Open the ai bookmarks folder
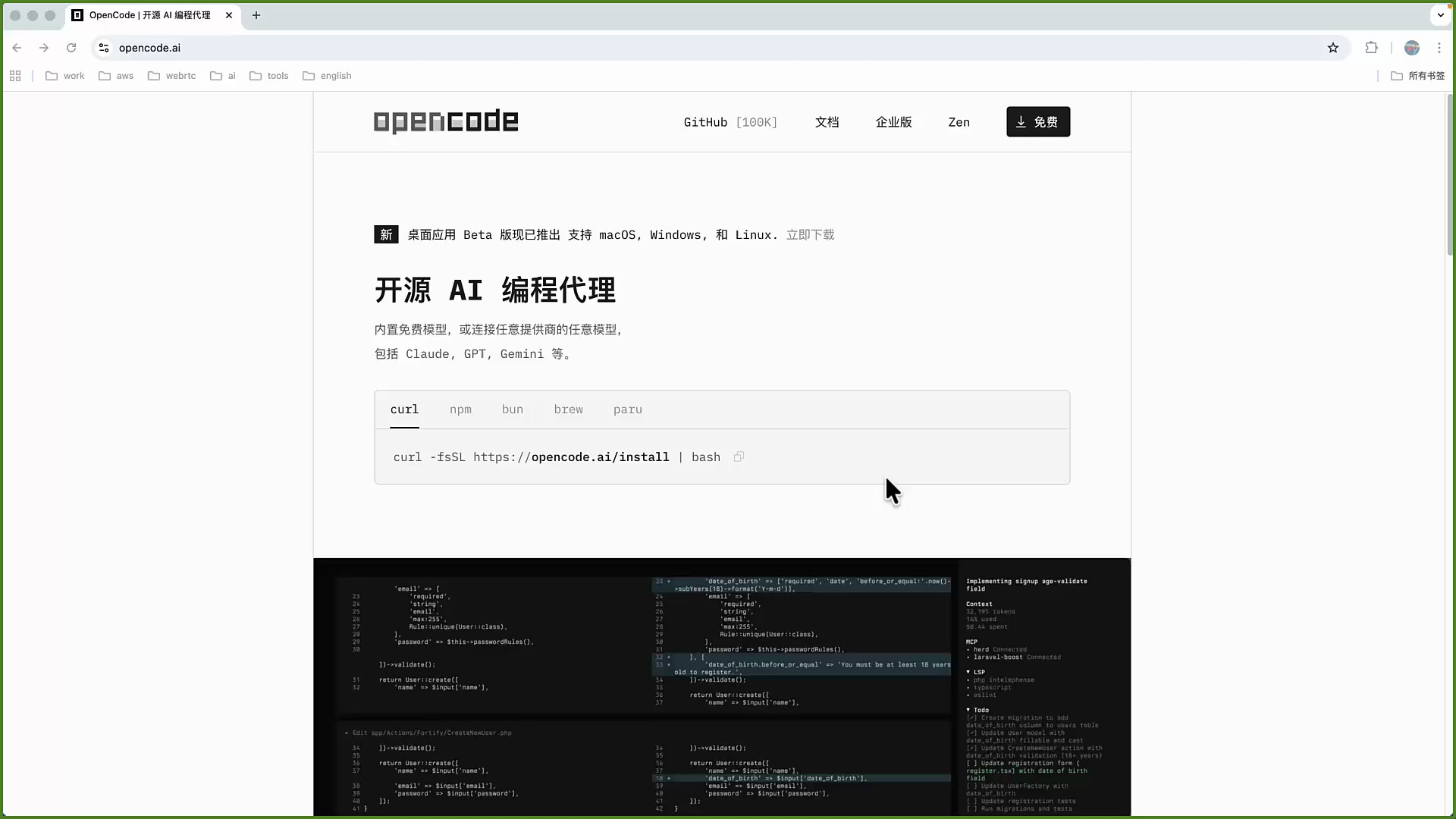The width and height of the screenshot is (1456, 819). click(x=223, y=76)
